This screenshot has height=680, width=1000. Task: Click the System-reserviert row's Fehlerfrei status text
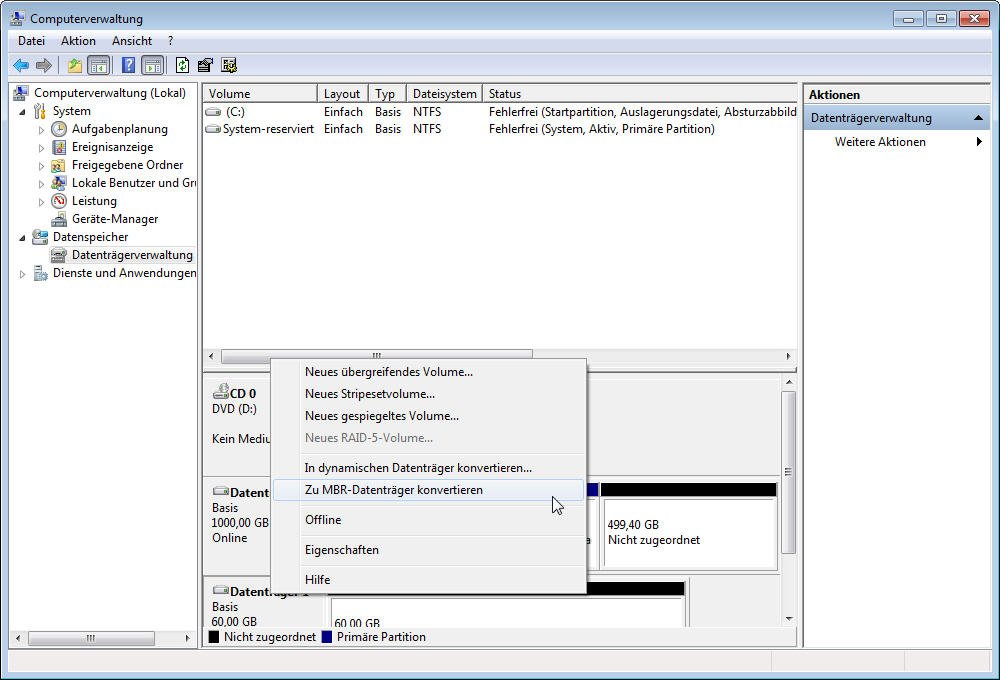coord(601,129)
